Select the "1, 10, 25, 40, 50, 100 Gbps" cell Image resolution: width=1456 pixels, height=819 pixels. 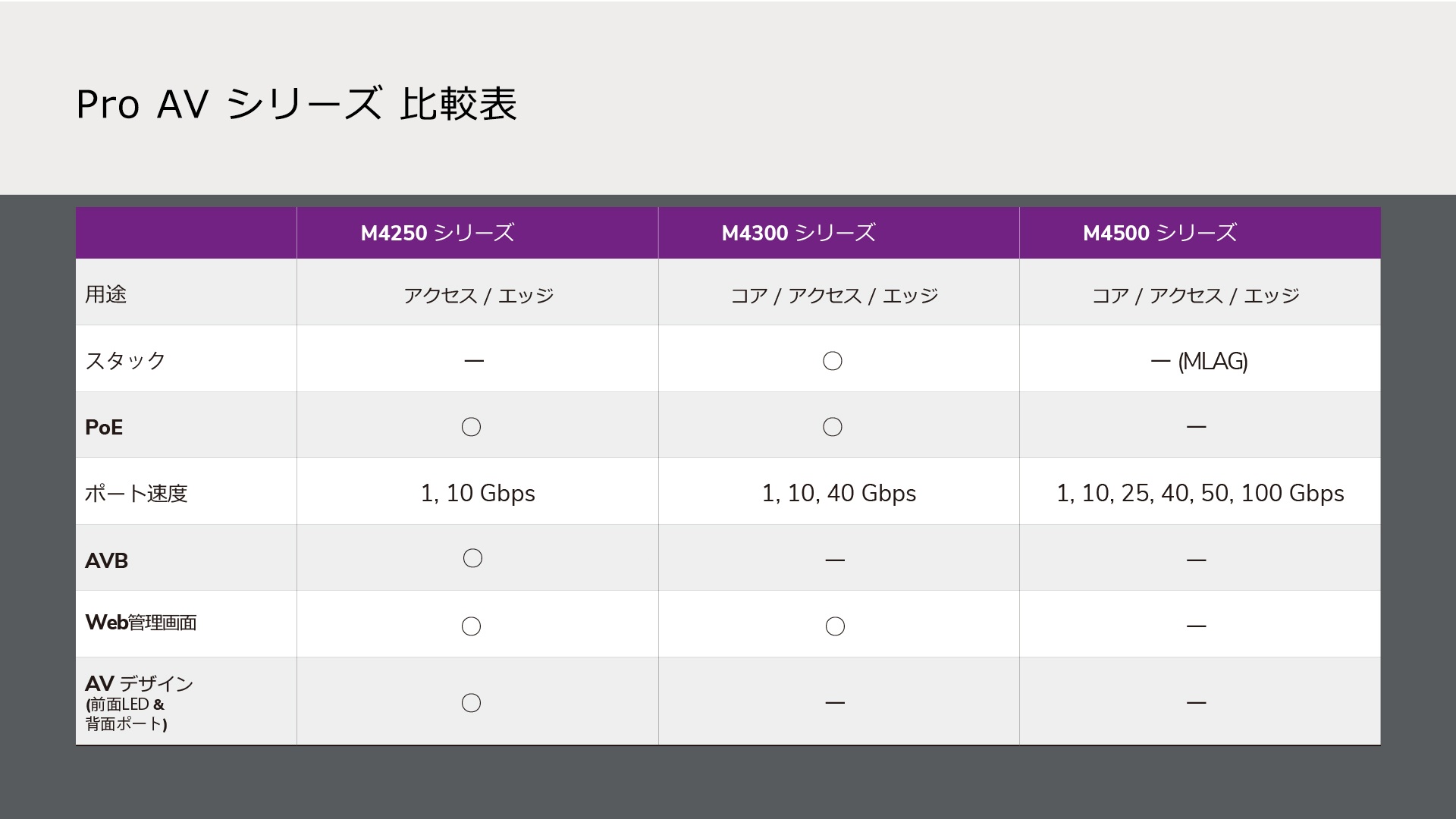[x=1200, y=493]
